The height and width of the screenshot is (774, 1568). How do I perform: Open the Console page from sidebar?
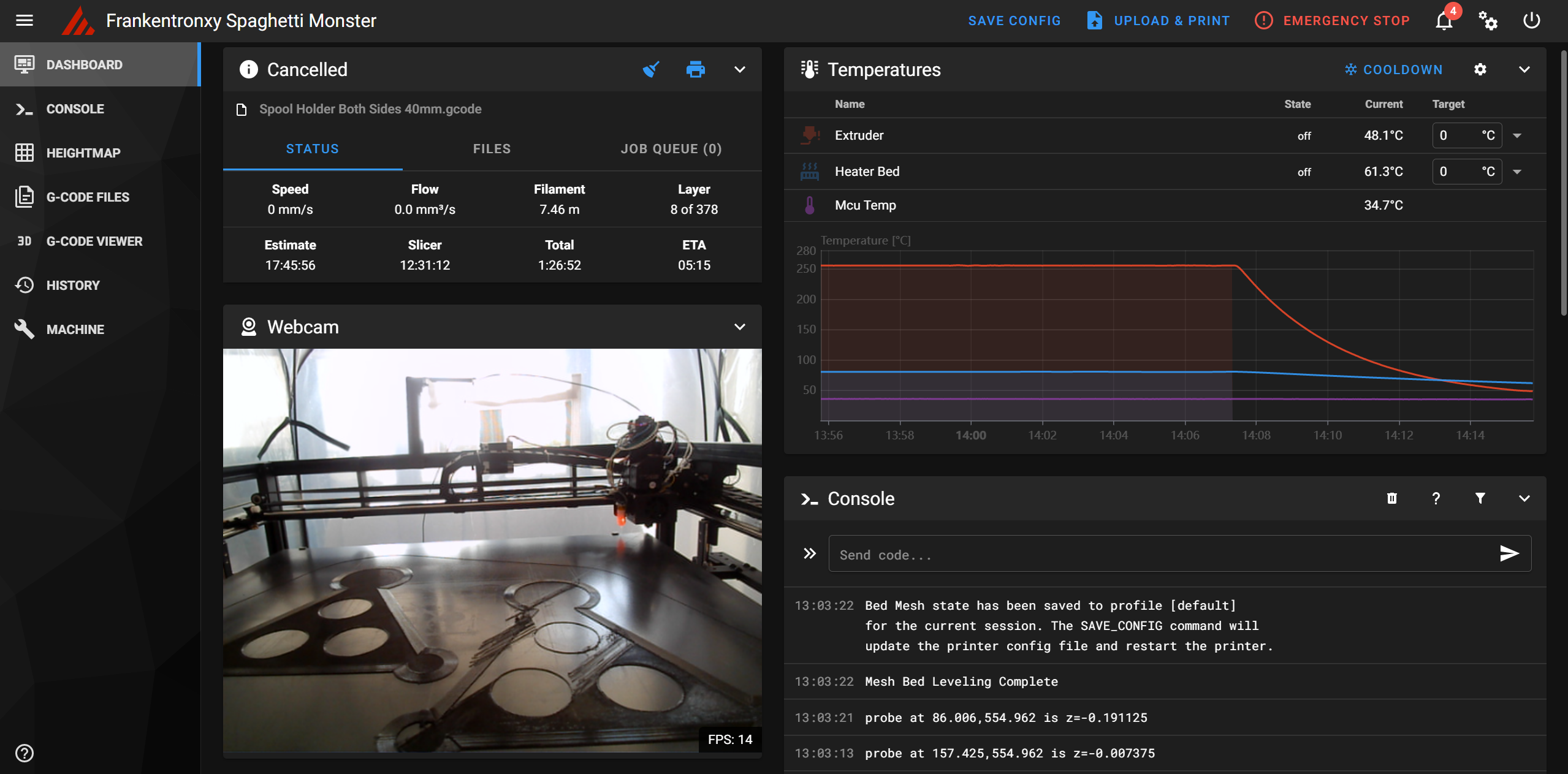point(101,108)
